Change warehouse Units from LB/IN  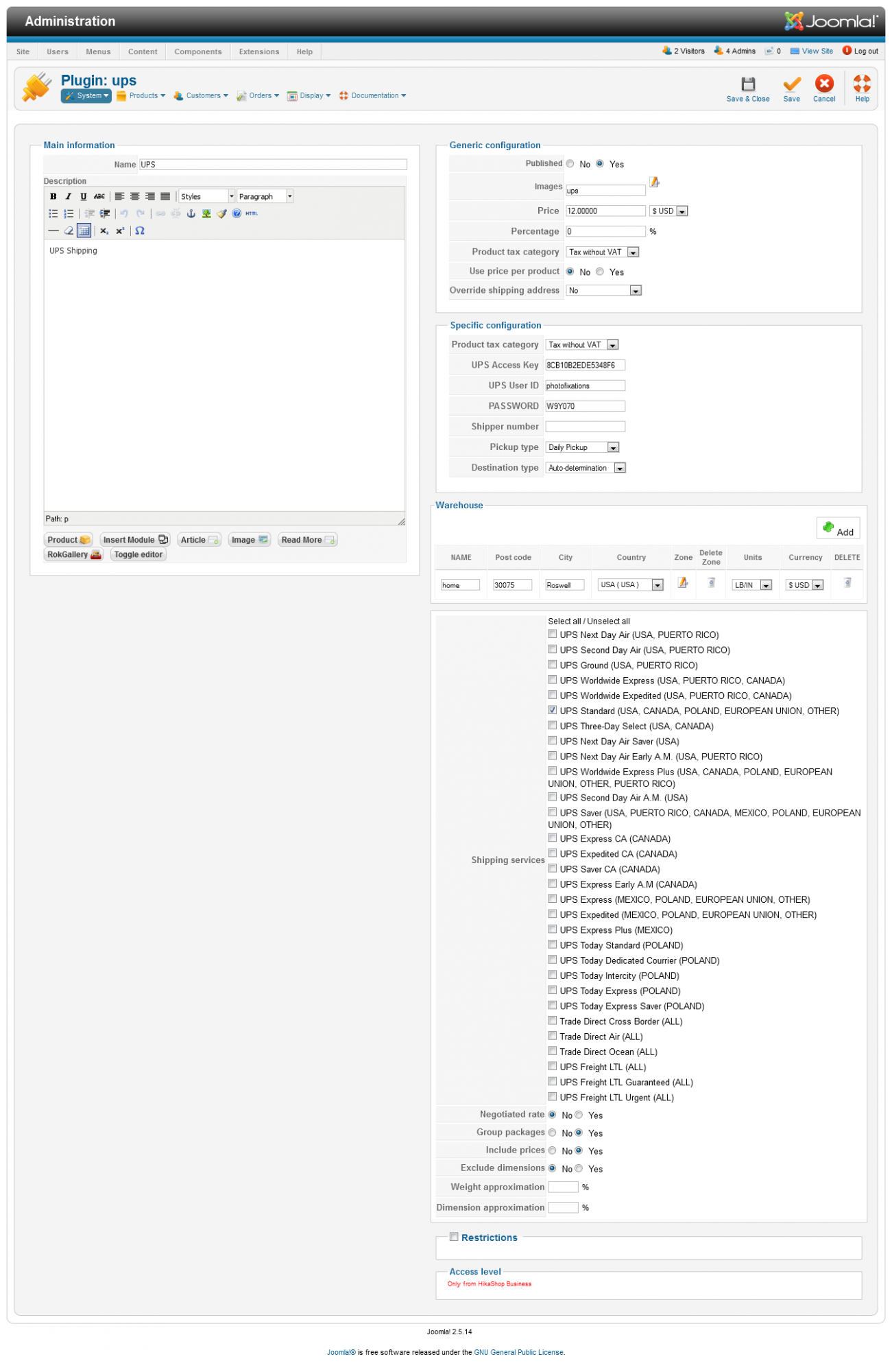[x=752, y=585]
